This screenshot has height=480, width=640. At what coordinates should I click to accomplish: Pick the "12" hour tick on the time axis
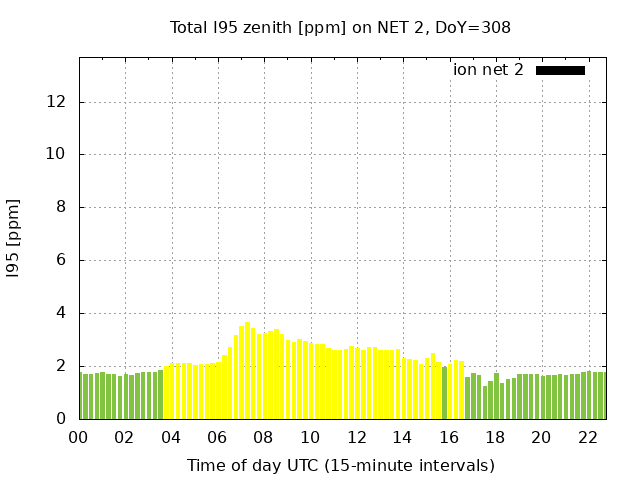[356, 437]
